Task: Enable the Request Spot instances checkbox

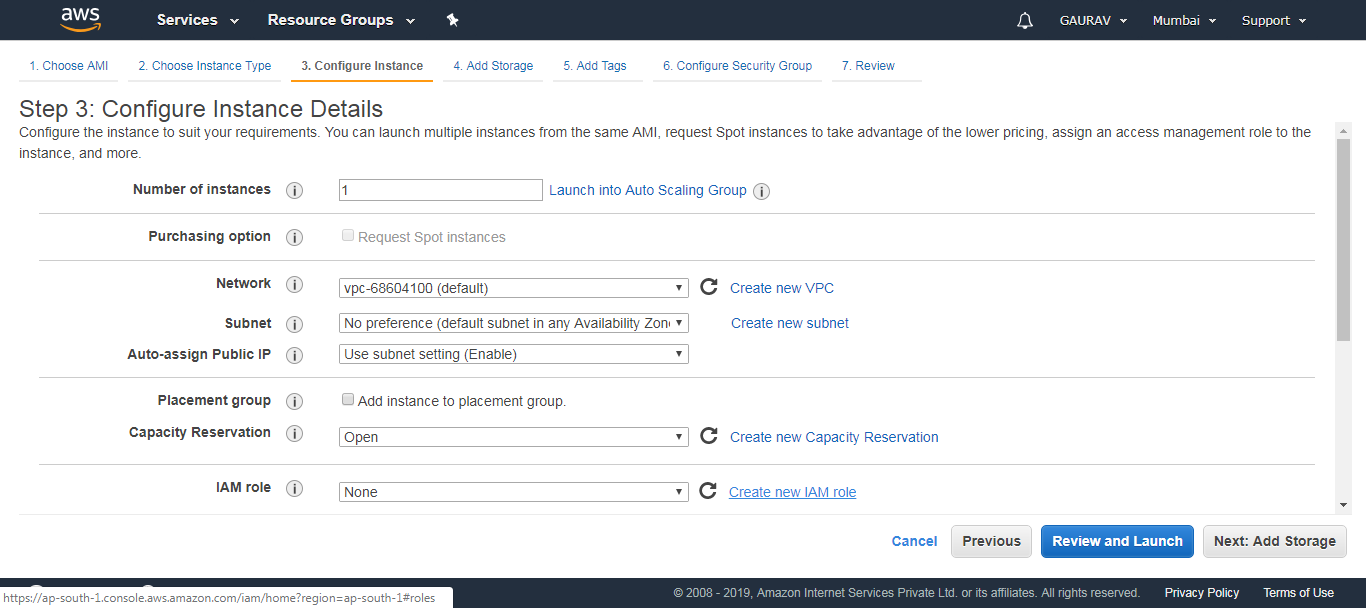Action: (347, 234)
